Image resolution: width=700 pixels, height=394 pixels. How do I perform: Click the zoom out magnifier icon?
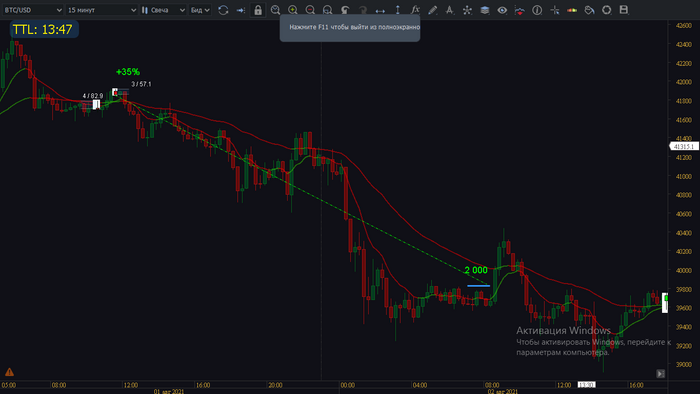[310, 10]
